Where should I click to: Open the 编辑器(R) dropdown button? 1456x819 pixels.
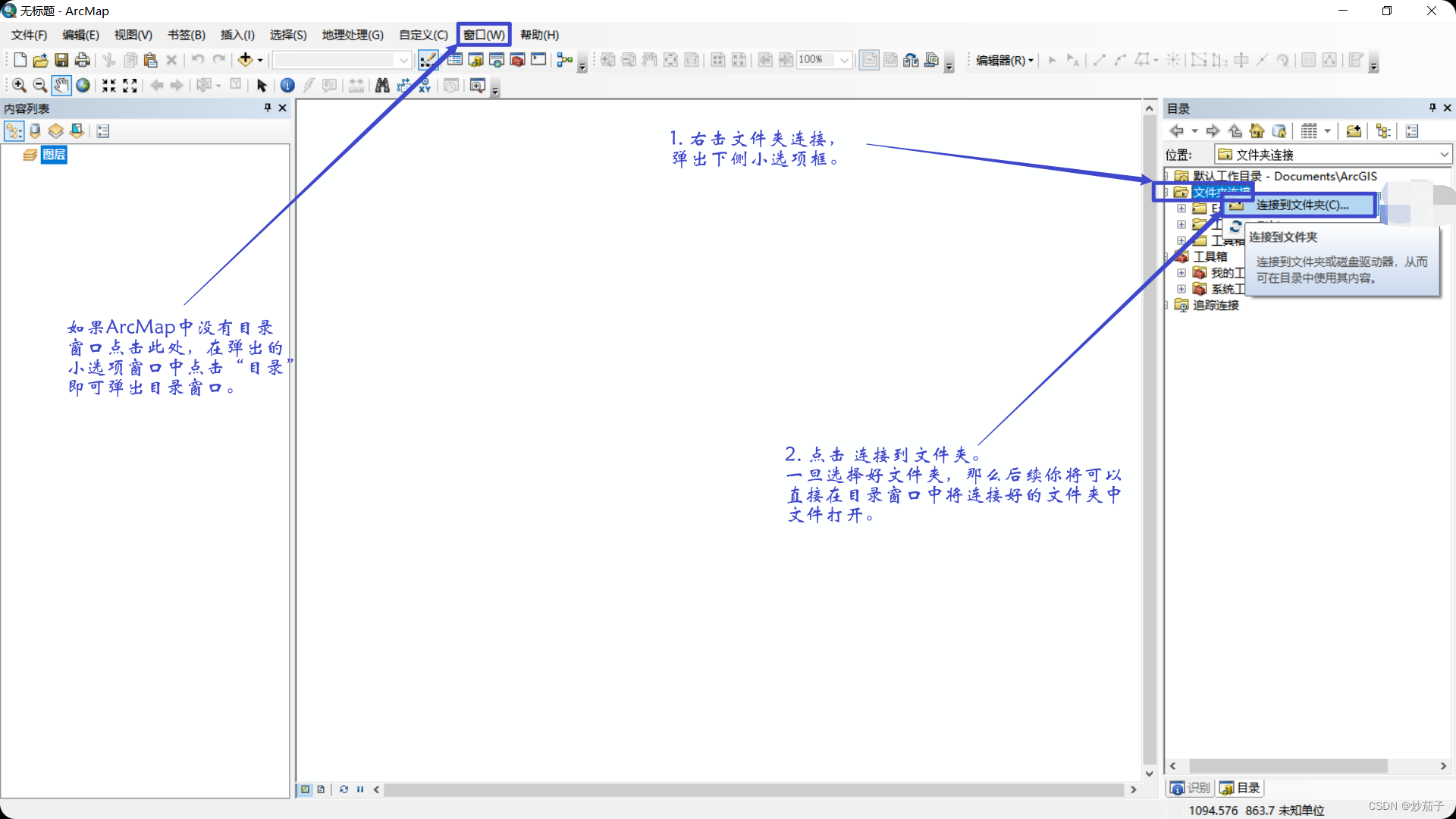point(1004,60)
